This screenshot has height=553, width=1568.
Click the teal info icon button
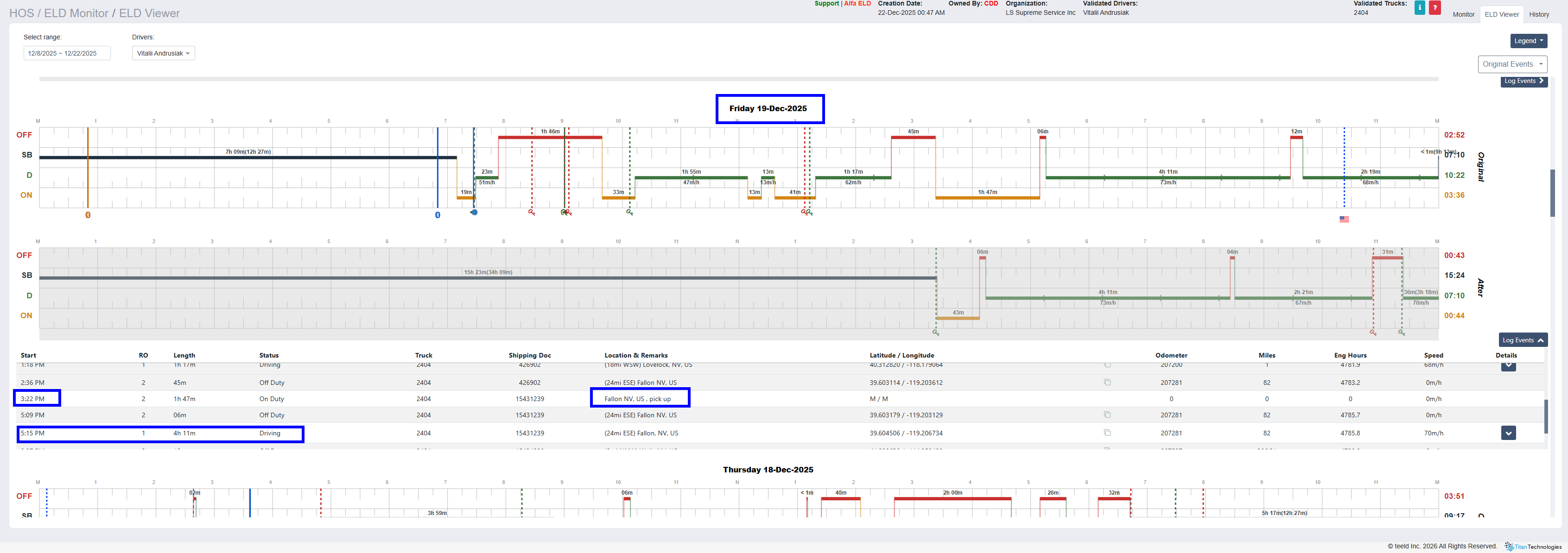pyautogui.click(x=1420, y=8)
